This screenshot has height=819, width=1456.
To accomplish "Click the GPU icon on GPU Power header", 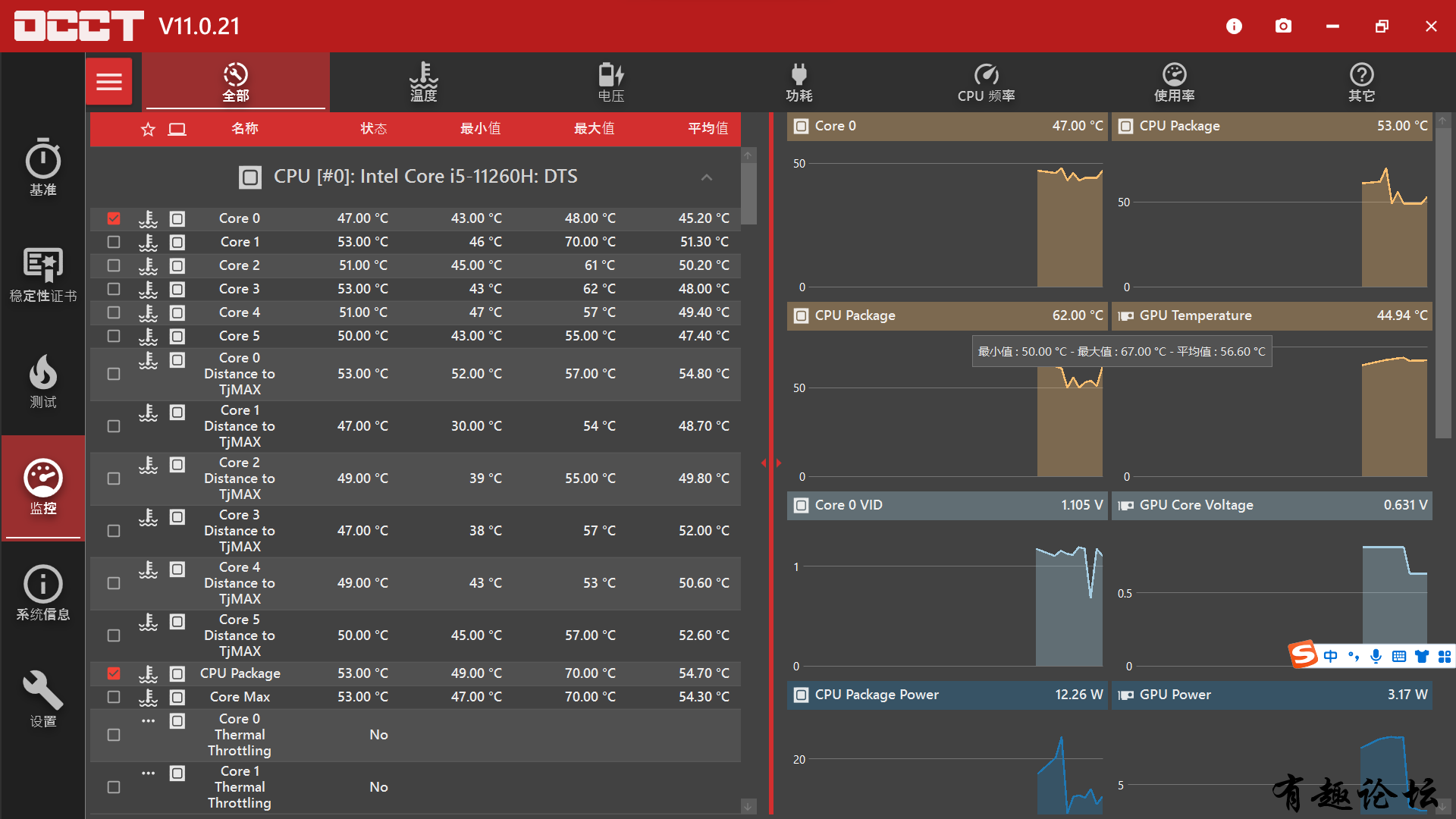I will pyautogui.click(x=1126, y=695).
